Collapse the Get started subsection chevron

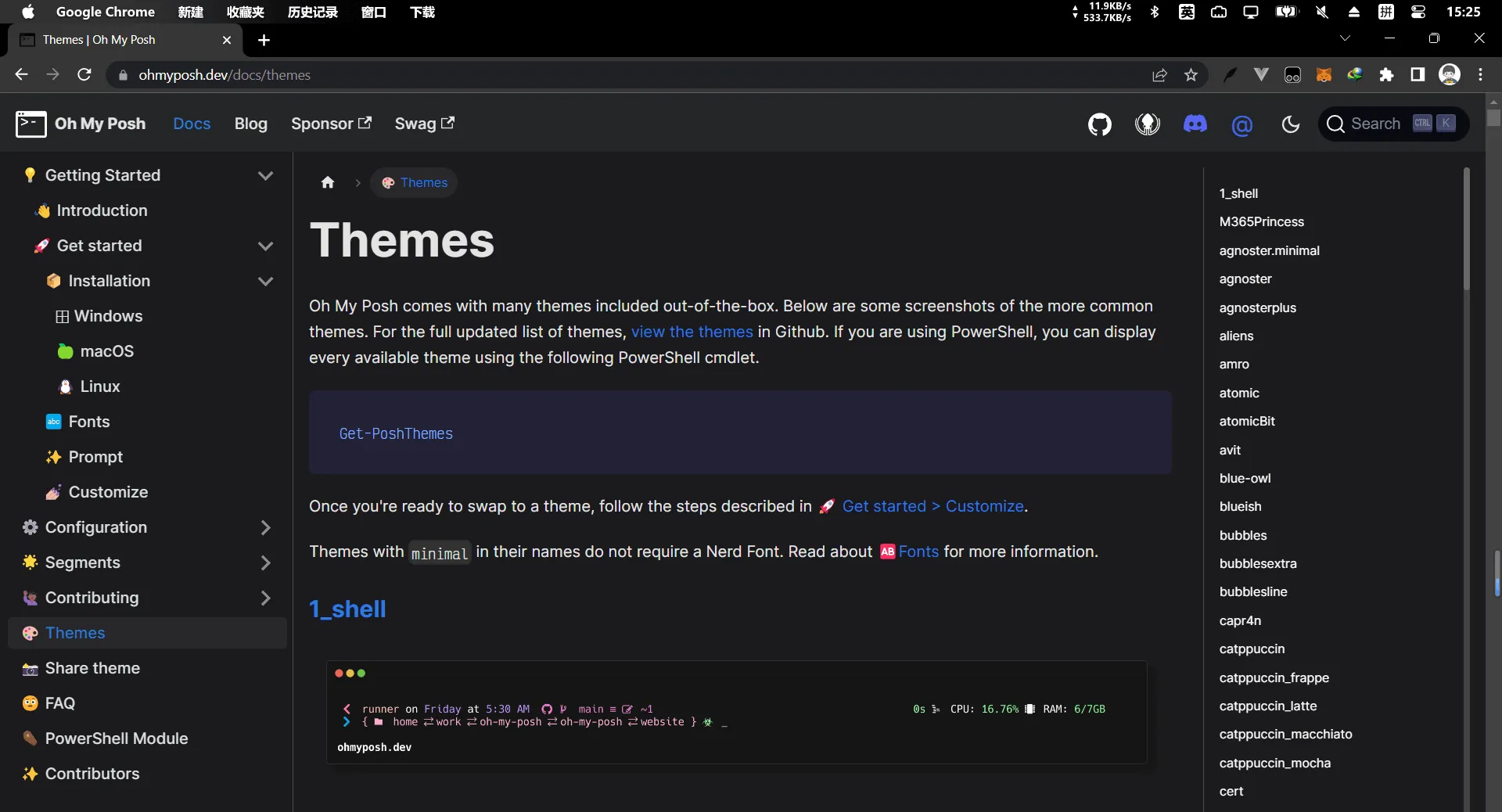point(265,246)
